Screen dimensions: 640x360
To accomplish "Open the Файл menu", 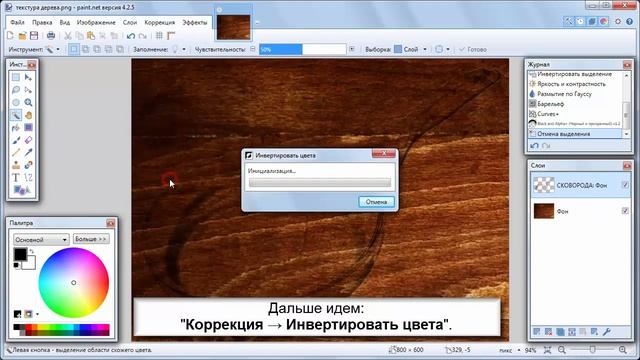I will pos(18,22).
